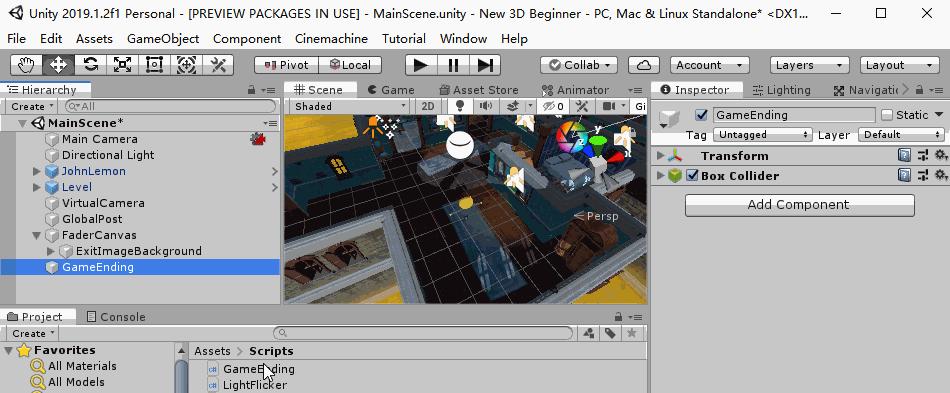Open Layer dropdown showing Default
950x393 pixels.
point(902,134)
